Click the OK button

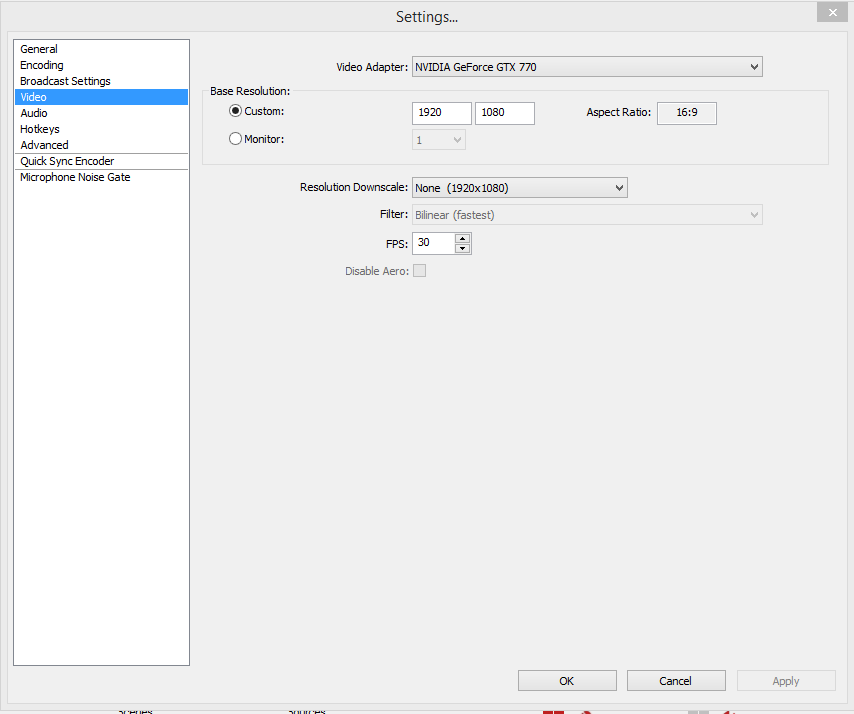(x=567, y=681)
